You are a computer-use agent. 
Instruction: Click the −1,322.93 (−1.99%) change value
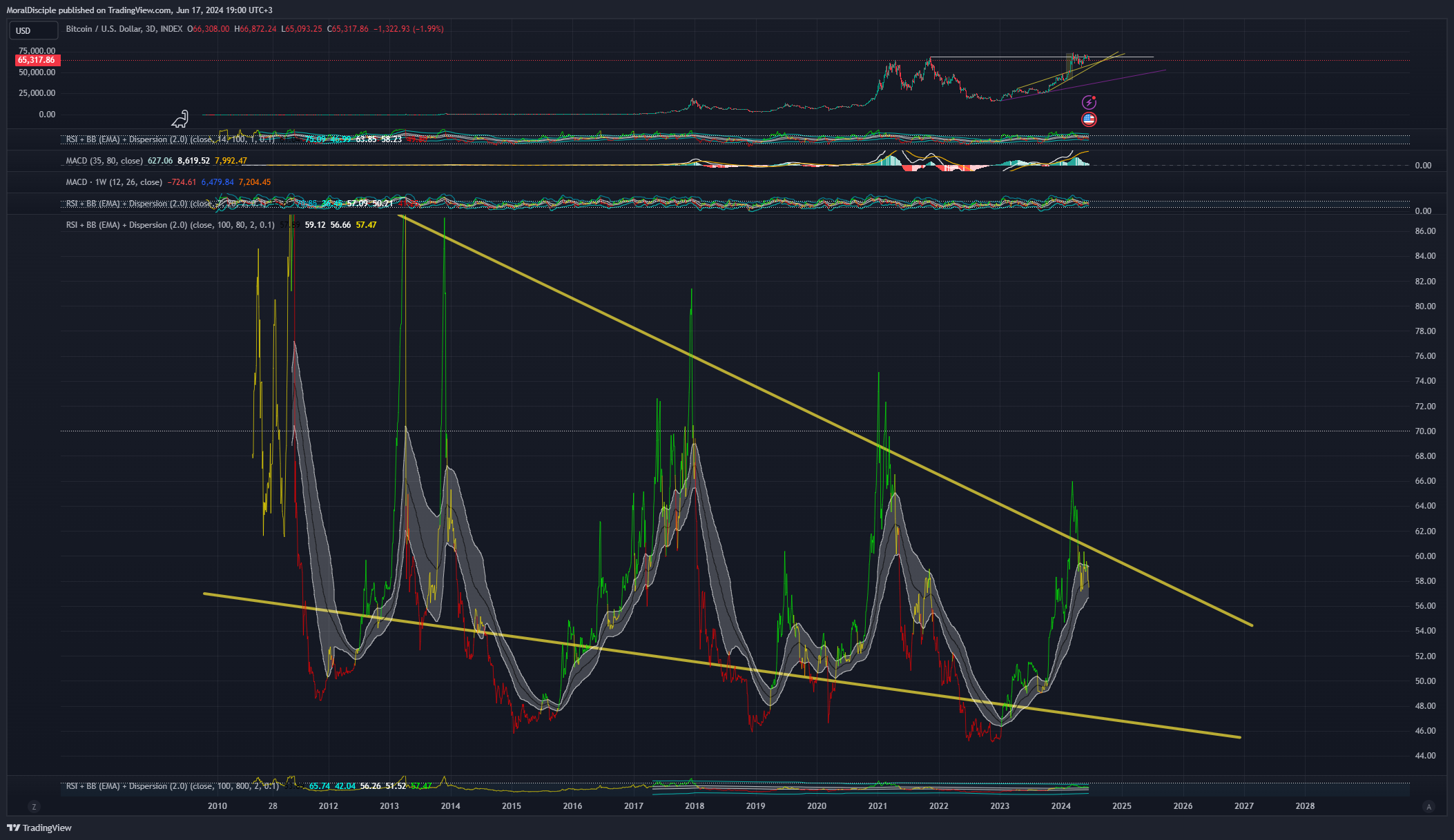409,29
